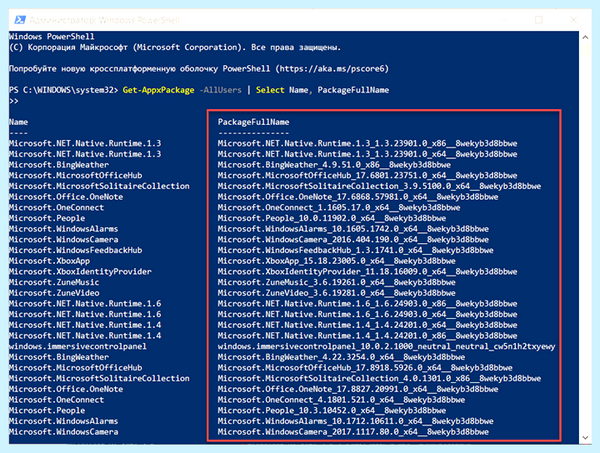600x453 pixels.
Task: Click Microsoft.XboxApp_15.18.23005.0 package name
Action: [x=336, y=261]
